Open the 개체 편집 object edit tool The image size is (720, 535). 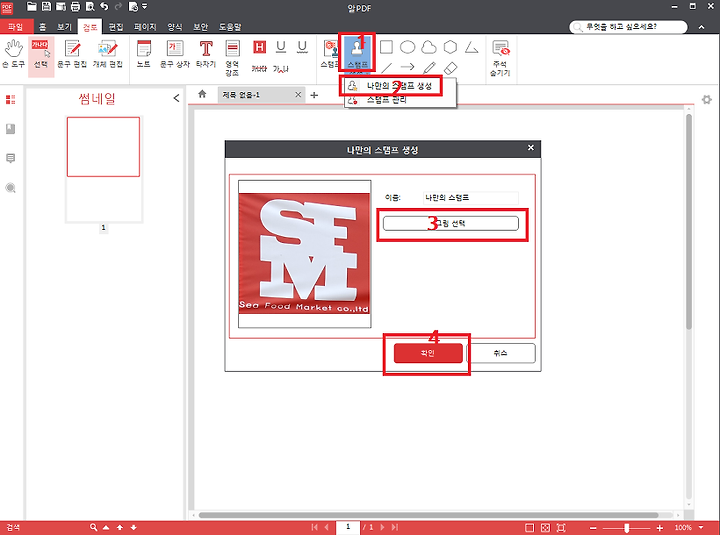(x=107, y=54)
